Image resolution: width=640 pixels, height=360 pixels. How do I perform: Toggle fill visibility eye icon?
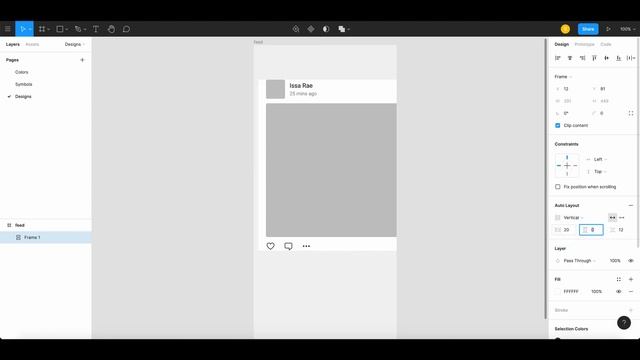[619, 291]
